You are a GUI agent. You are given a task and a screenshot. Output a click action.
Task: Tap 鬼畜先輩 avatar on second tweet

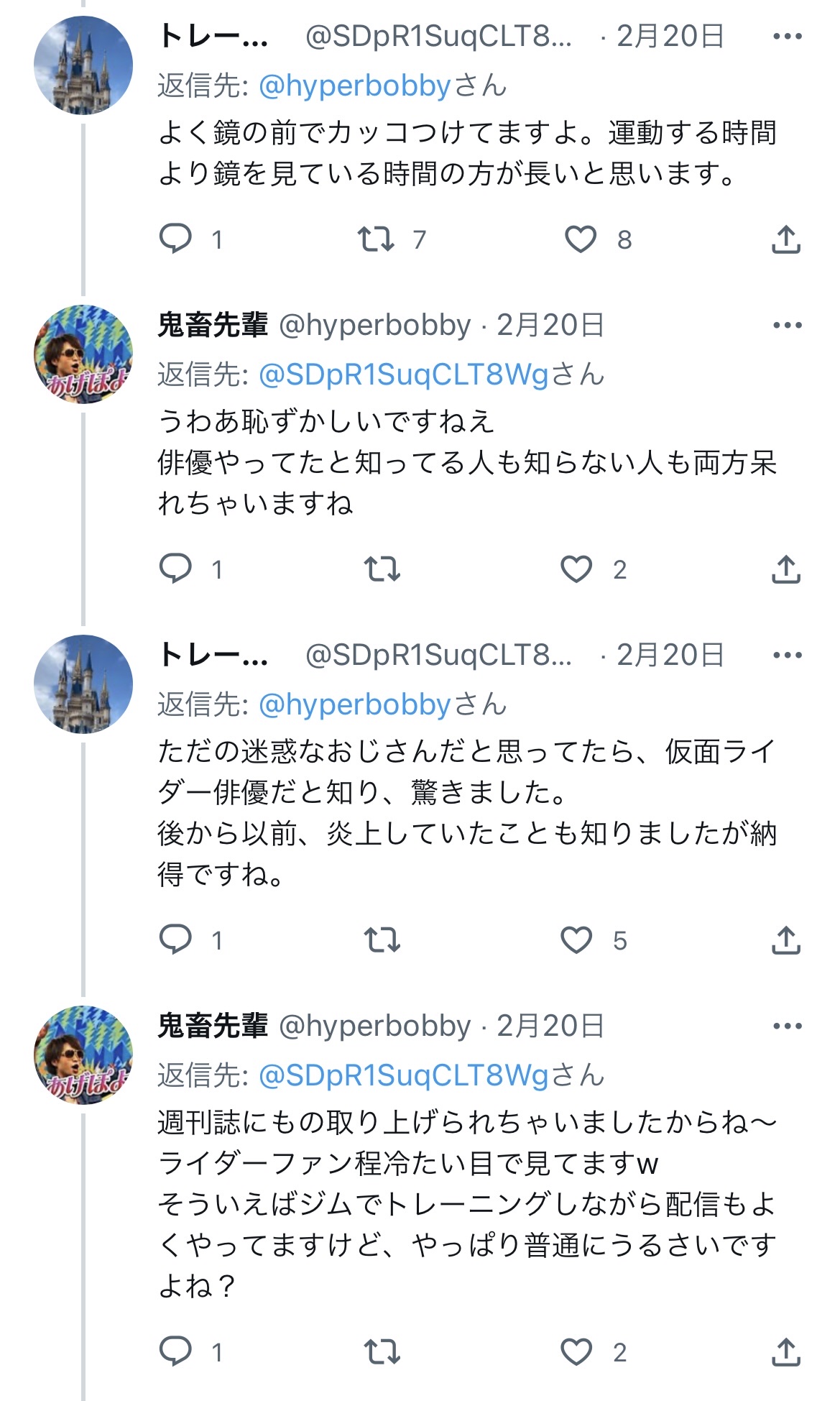pos(83,354)
